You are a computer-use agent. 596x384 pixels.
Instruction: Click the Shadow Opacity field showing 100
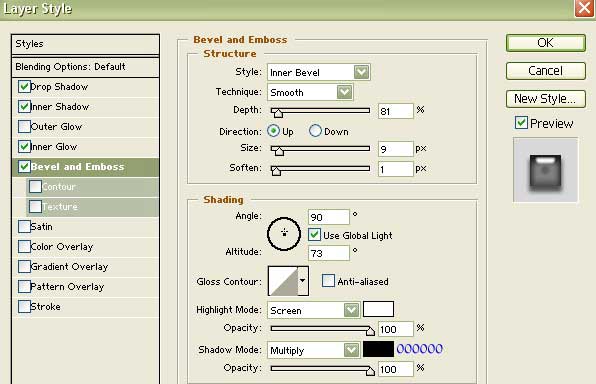[x=396, y=369]
